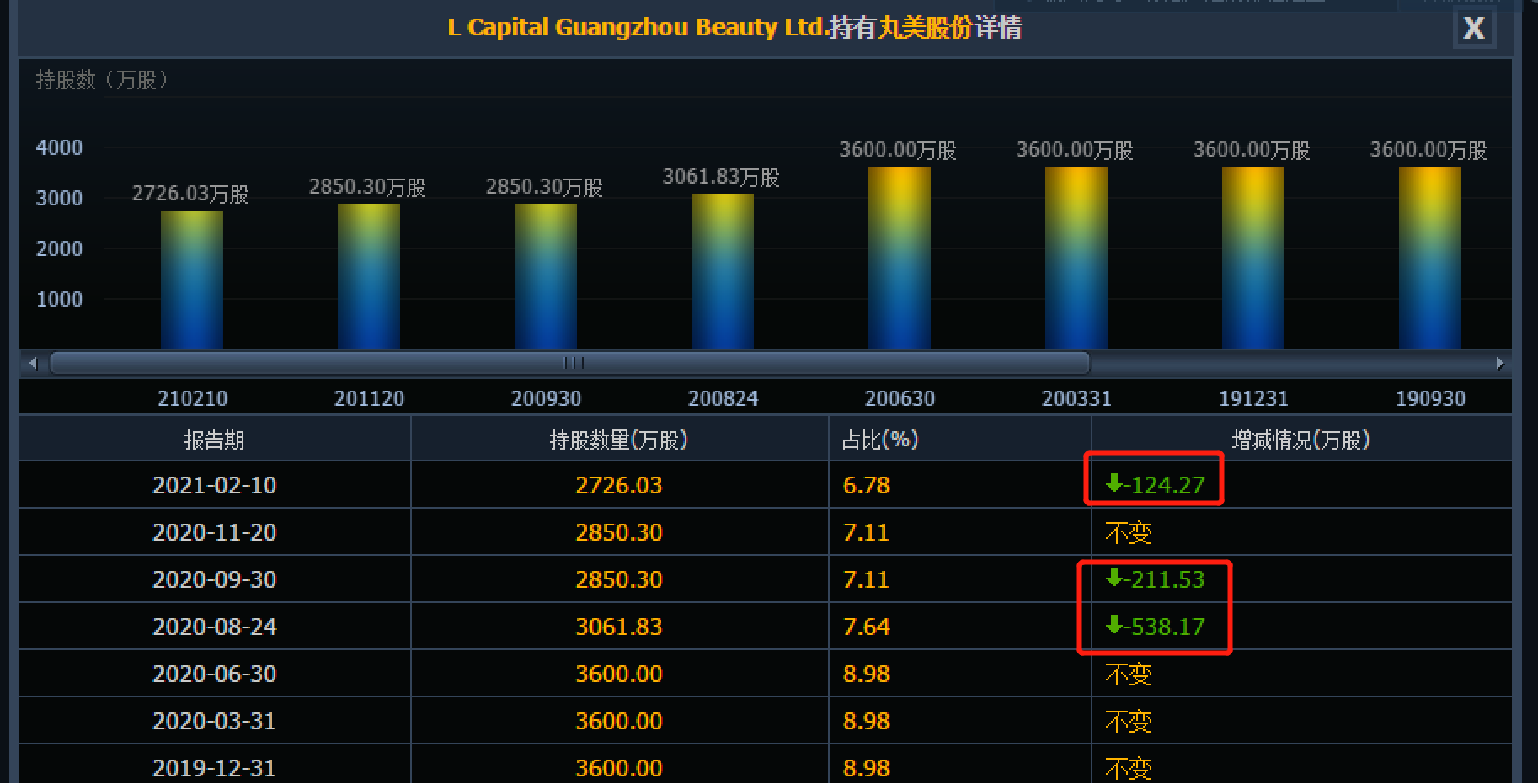Click the chart scrollbar right arrow
The width and height of the screenshot is (1538, 784).
point(1499,363)
